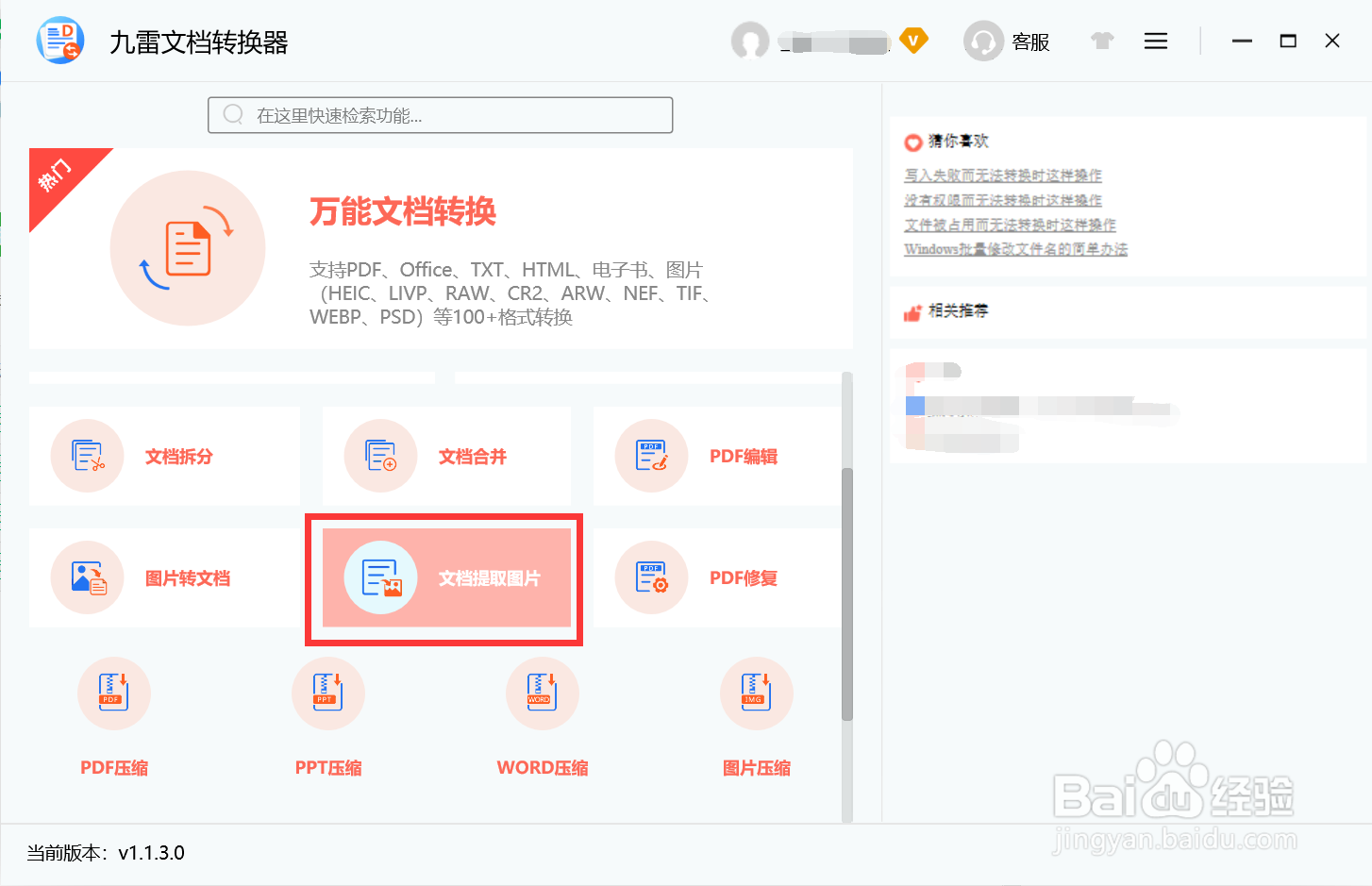Click the 猜你喜欢 heart icon
1372x886 pixels.
(912, 142)
